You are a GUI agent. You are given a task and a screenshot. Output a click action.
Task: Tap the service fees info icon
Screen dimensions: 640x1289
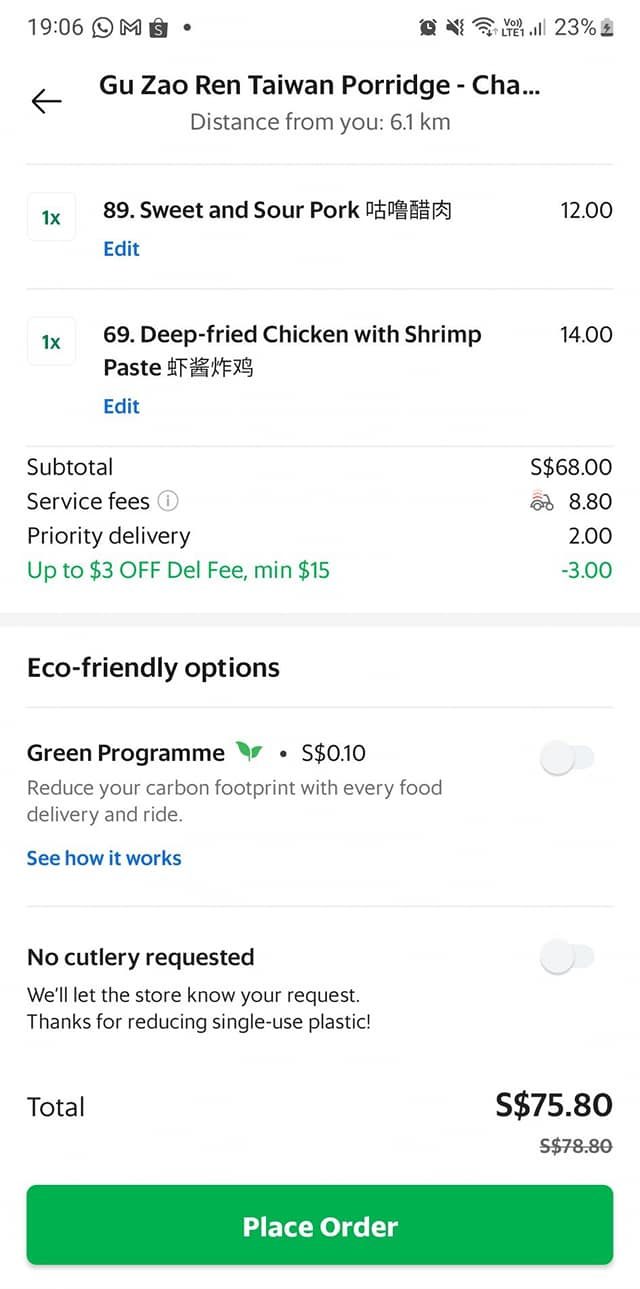[x=168, y=501]
